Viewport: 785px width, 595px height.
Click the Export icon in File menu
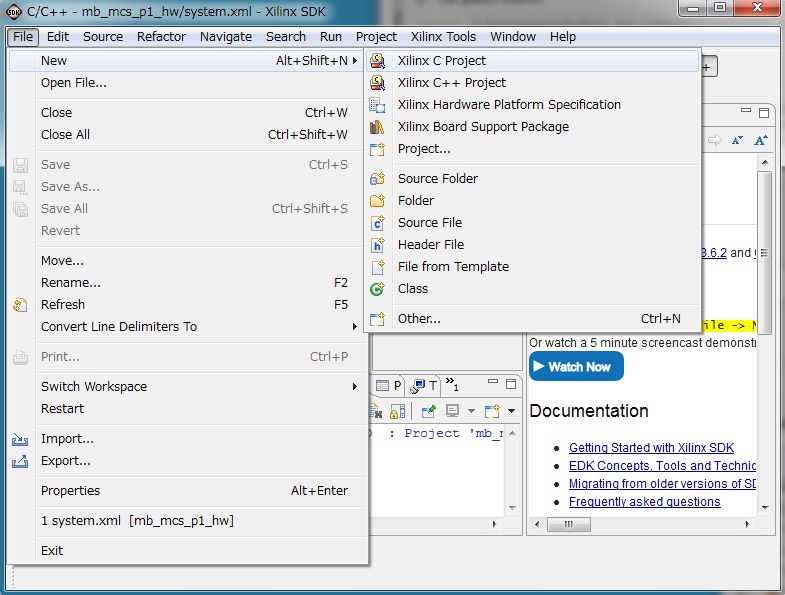pyautogui.click(x=20, y=461)
